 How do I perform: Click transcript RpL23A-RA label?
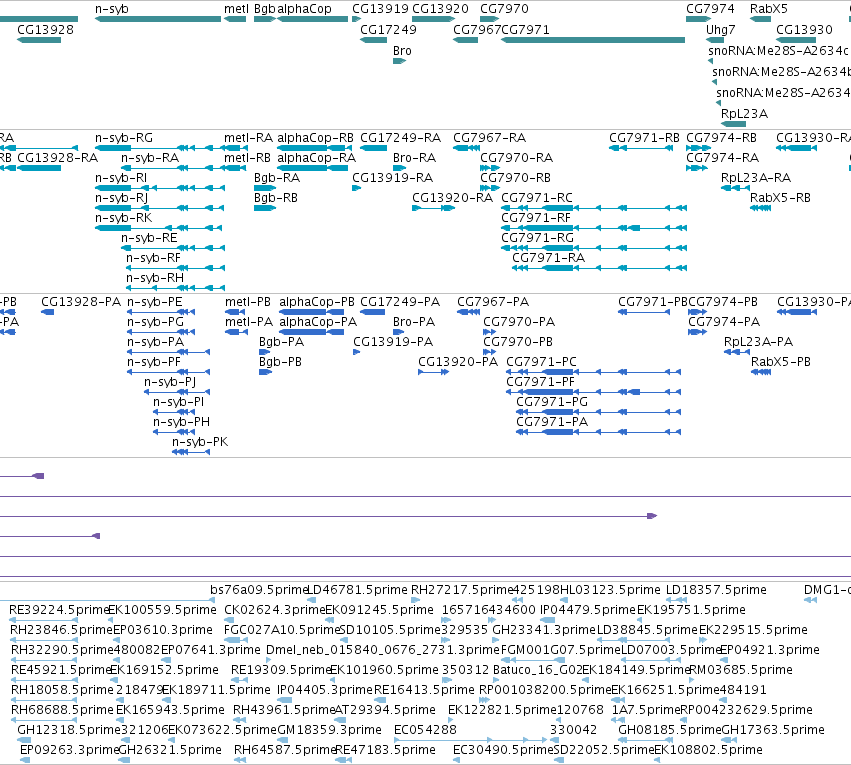pyautogui.click(x=756, y=178)
